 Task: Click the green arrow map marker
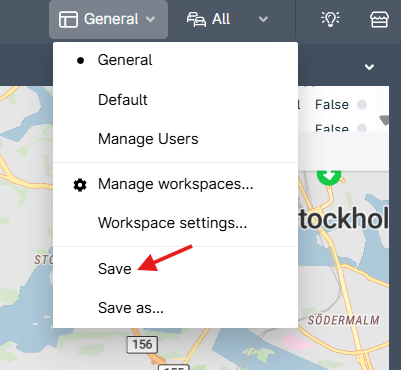[329, 177]
